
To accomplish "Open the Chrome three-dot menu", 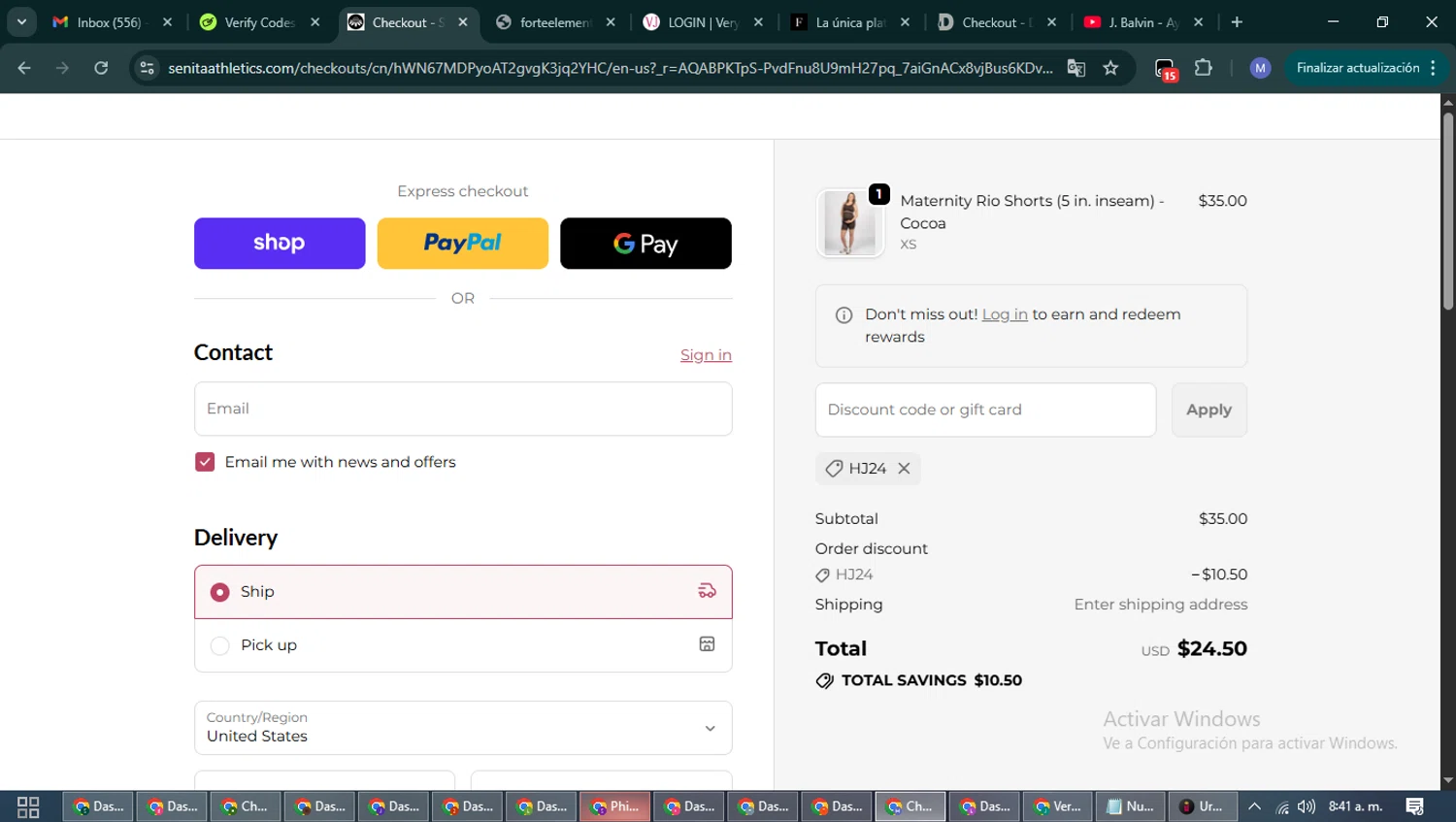I will point(1433,68).
